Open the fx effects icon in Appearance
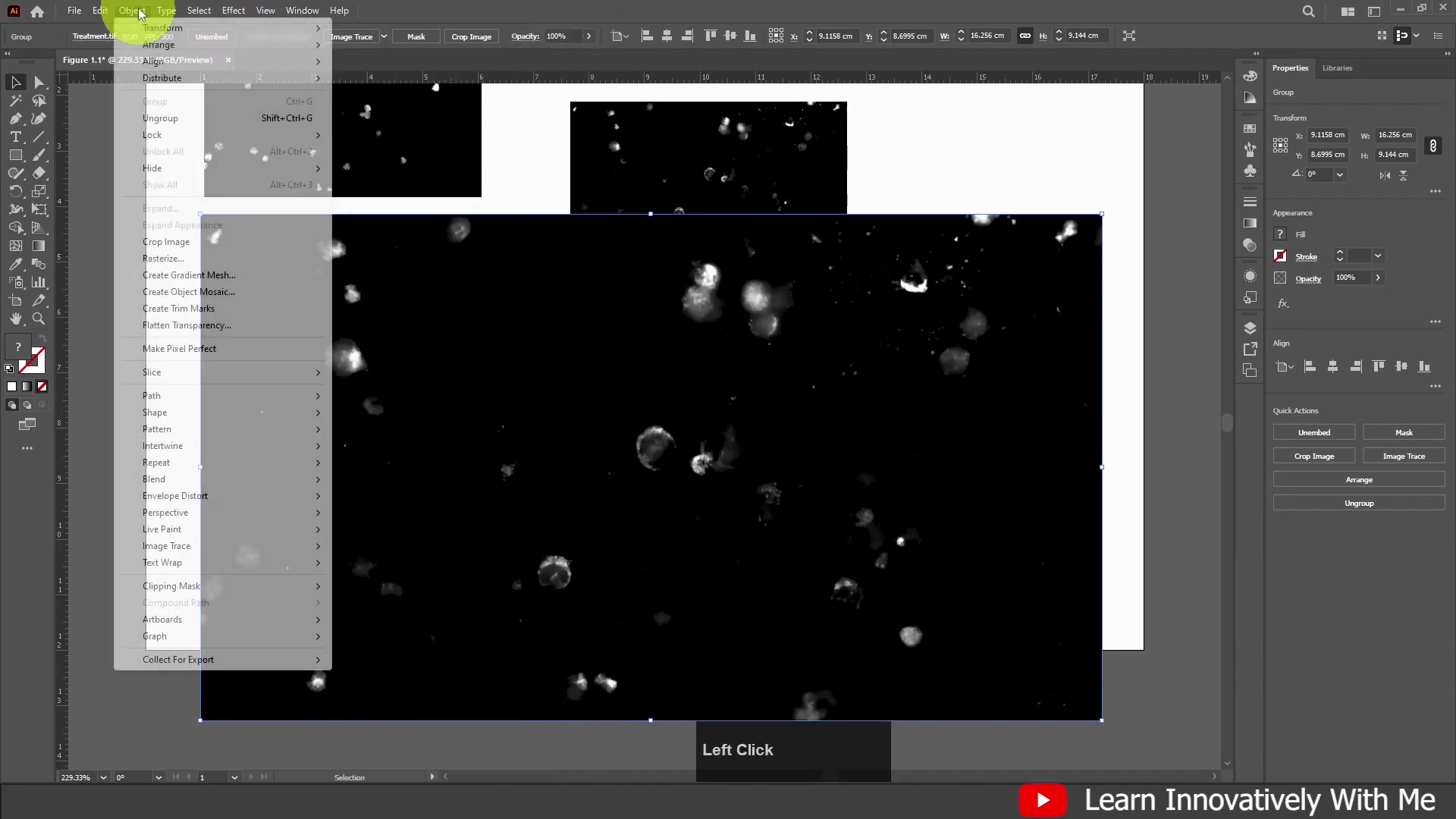The width and height of the screenshot is (1456, 819). (1282, 303)
